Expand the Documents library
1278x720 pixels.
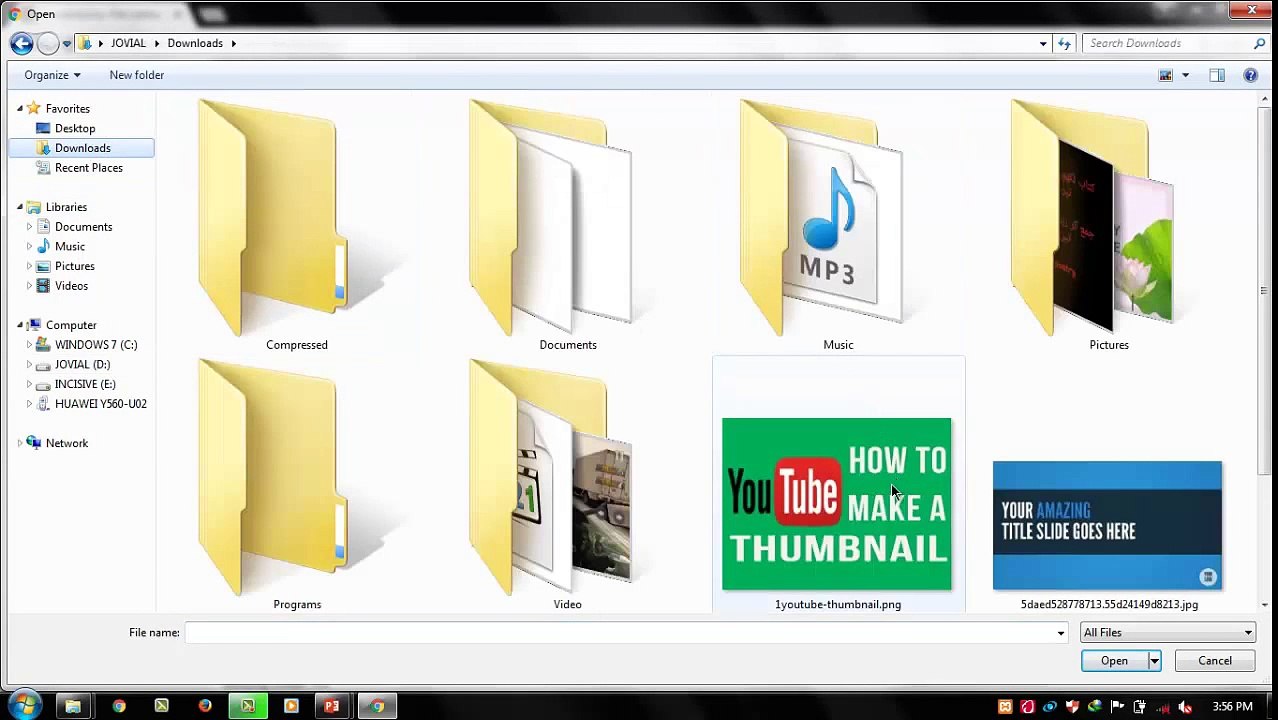pos(29,227)
